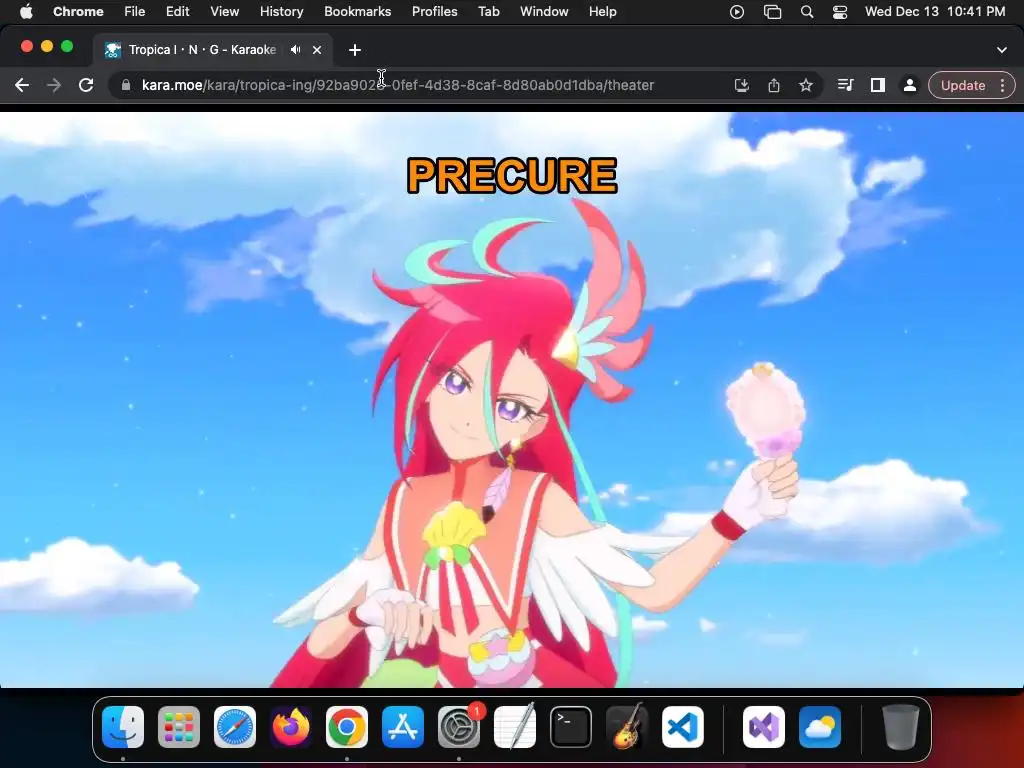Image resolution: width=1024 pixels, height=768 pixels.
Task: Open GarageBand from the Dock
Action: coord(627,726)
